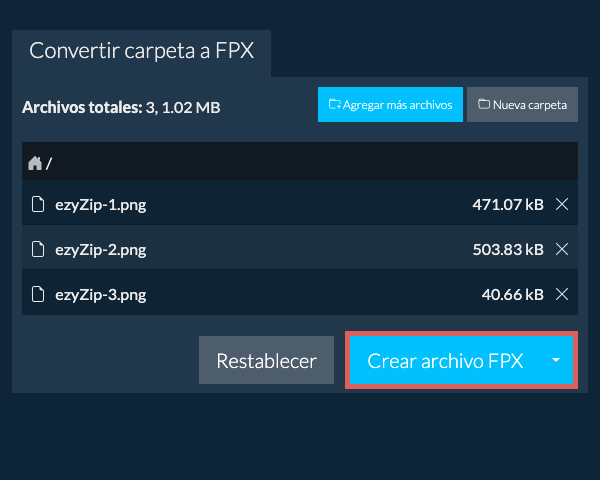This screenshot has width=600, height=480.
Task: Click the Crear archivo FPX button
Action: point(445,361)
